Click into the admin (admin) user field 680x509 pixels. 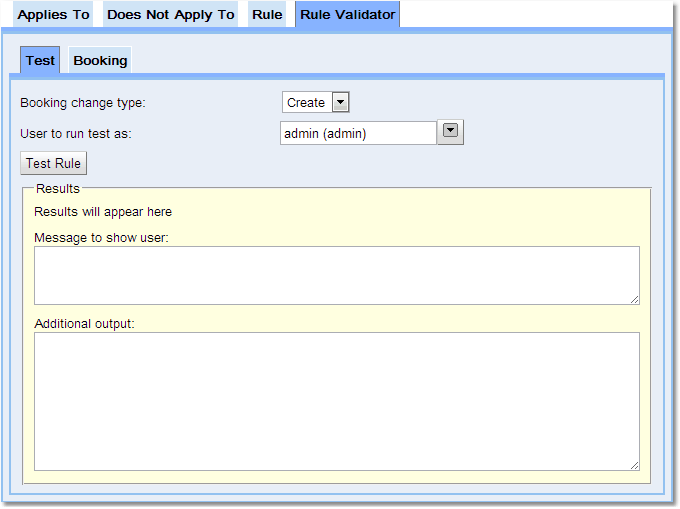(x=358, y=133)
